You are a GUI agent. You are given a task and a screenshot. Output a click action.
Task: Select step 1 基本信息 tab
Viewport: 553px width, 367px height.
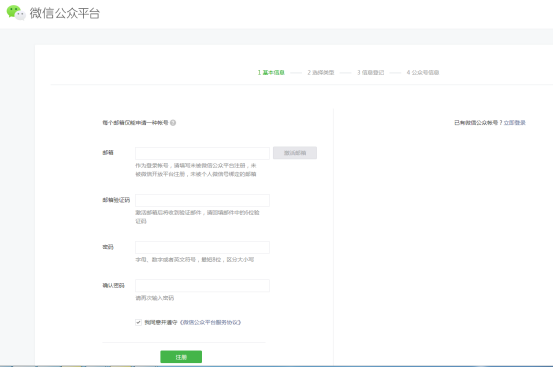271,73
